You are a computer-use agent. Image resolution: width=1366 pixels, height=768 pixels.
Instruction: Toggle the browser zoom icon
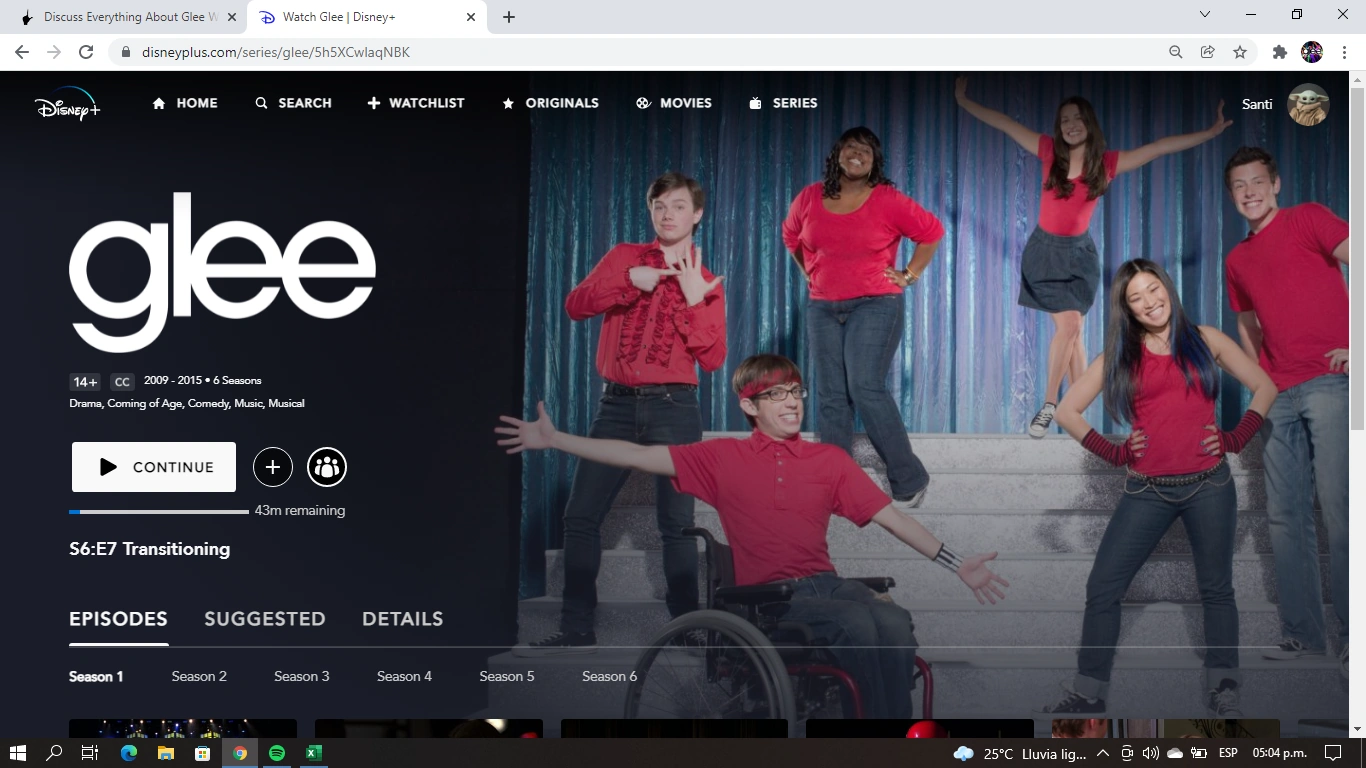click(1175, 51)
